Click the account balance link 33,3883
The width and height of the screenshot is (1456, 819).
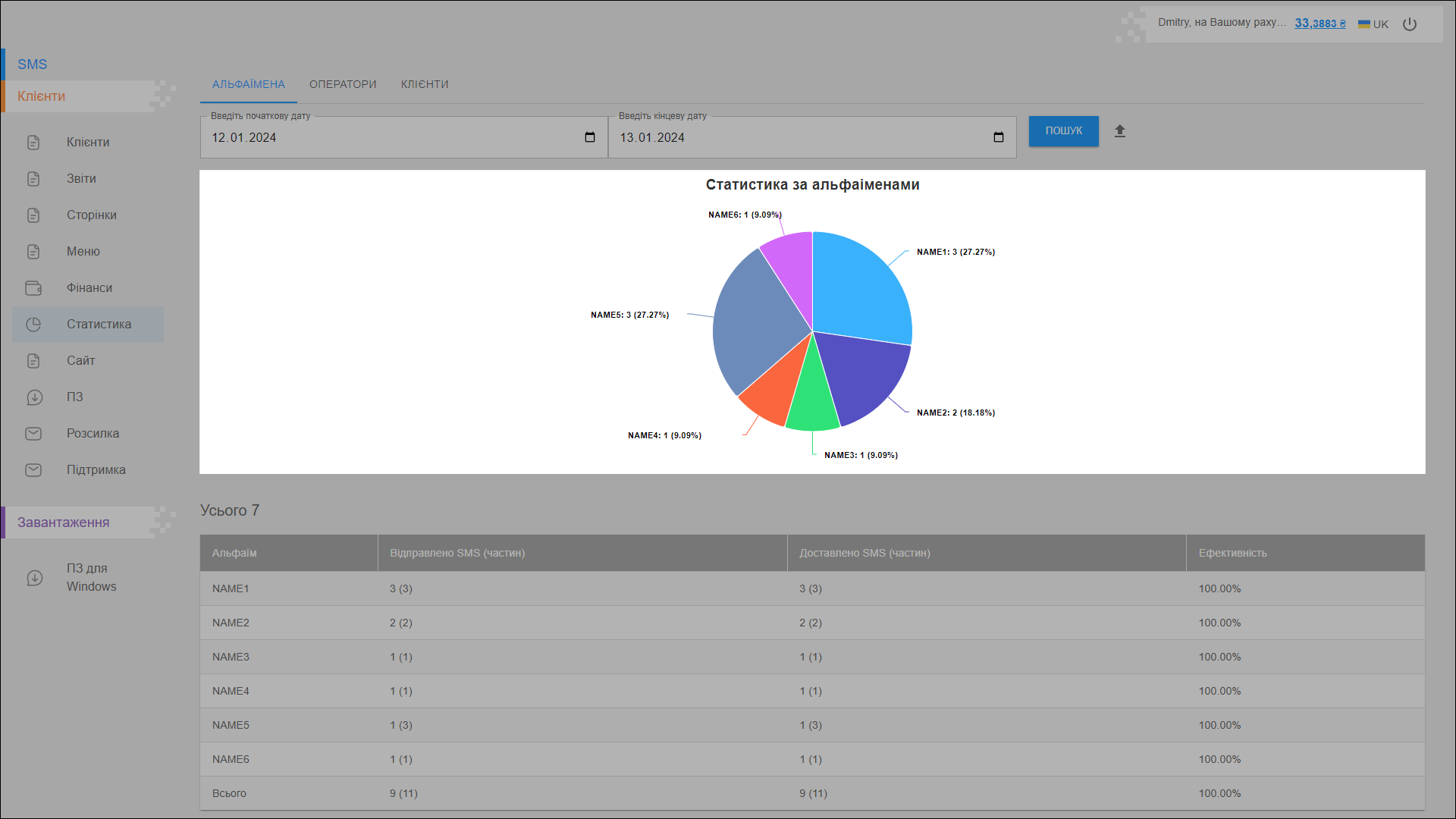(x=1319, y=24)
